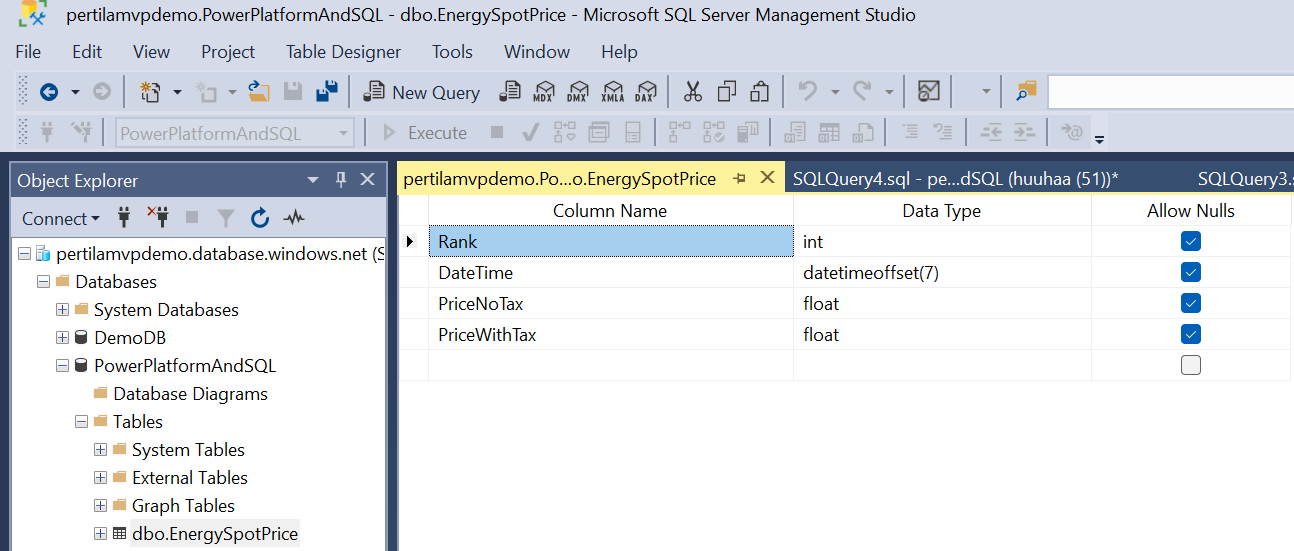The height and width of the screenshot is (551, 1294).
Task: Click the Cut scissors icon
Action: [x=693, y=92]
